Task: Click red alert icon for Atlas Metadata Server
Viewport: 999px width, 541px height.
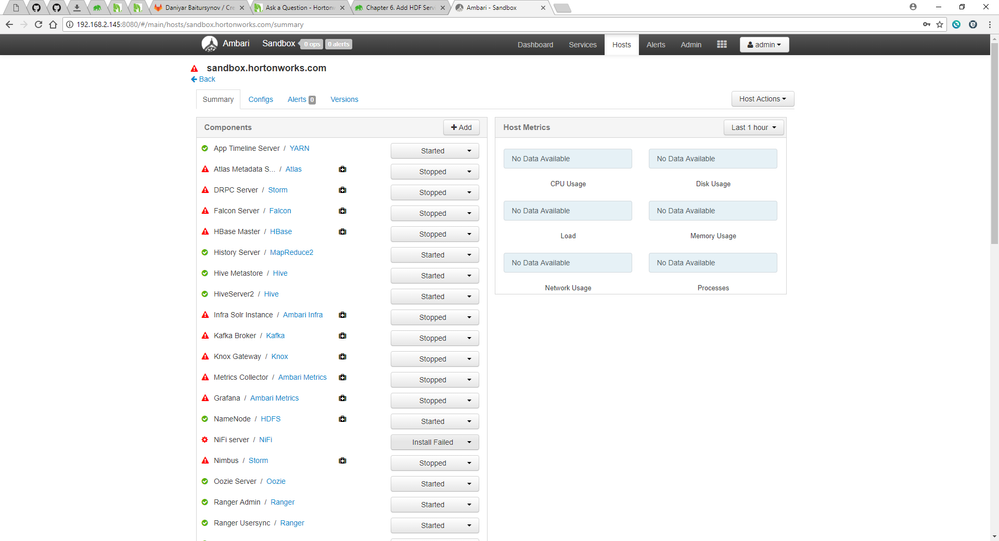Action: pyautogui.click(x=205, y=170)
